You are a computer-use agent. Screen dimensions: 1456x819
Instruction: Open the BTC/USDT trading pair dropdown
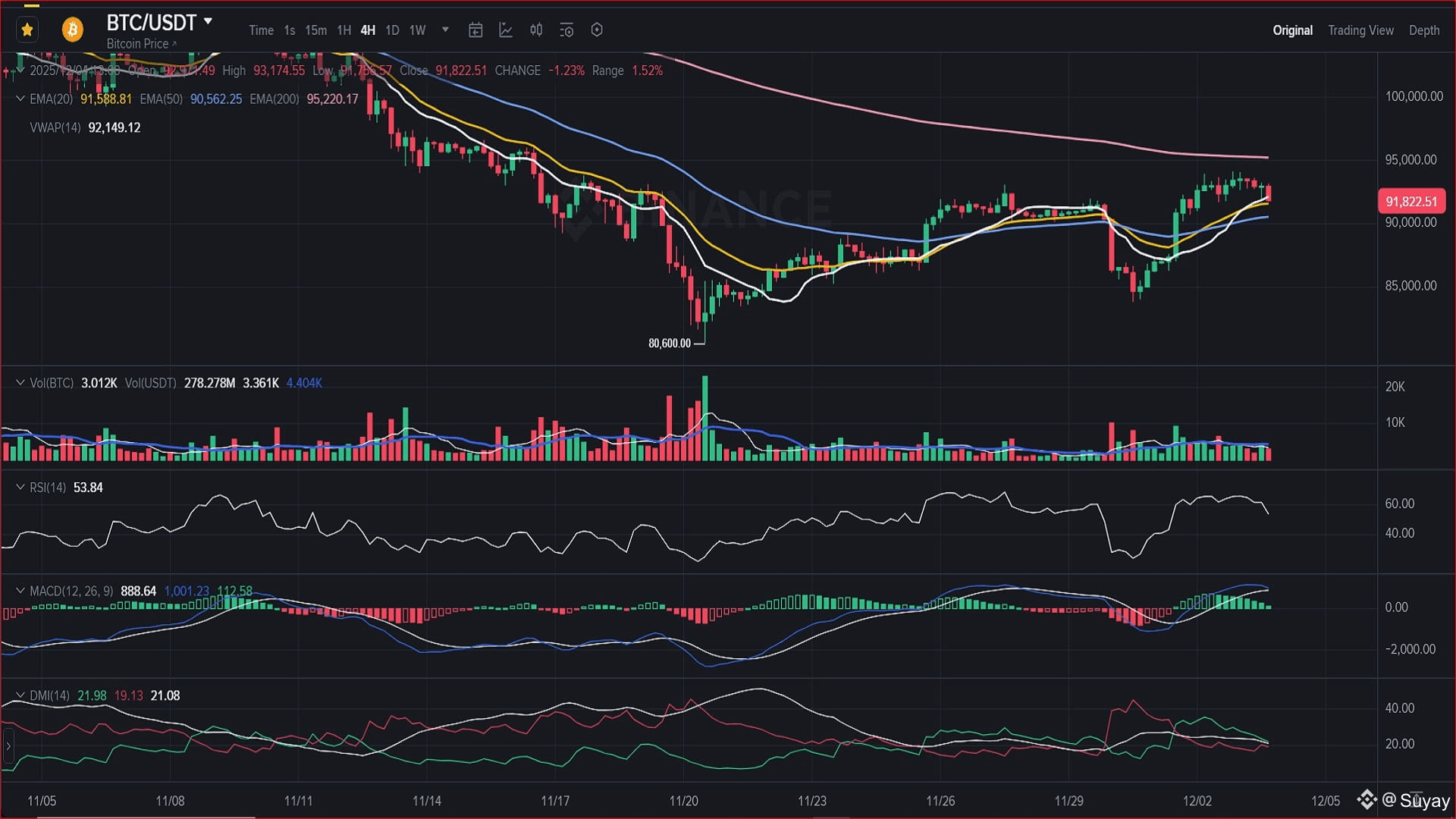click(x=208, y=21)
